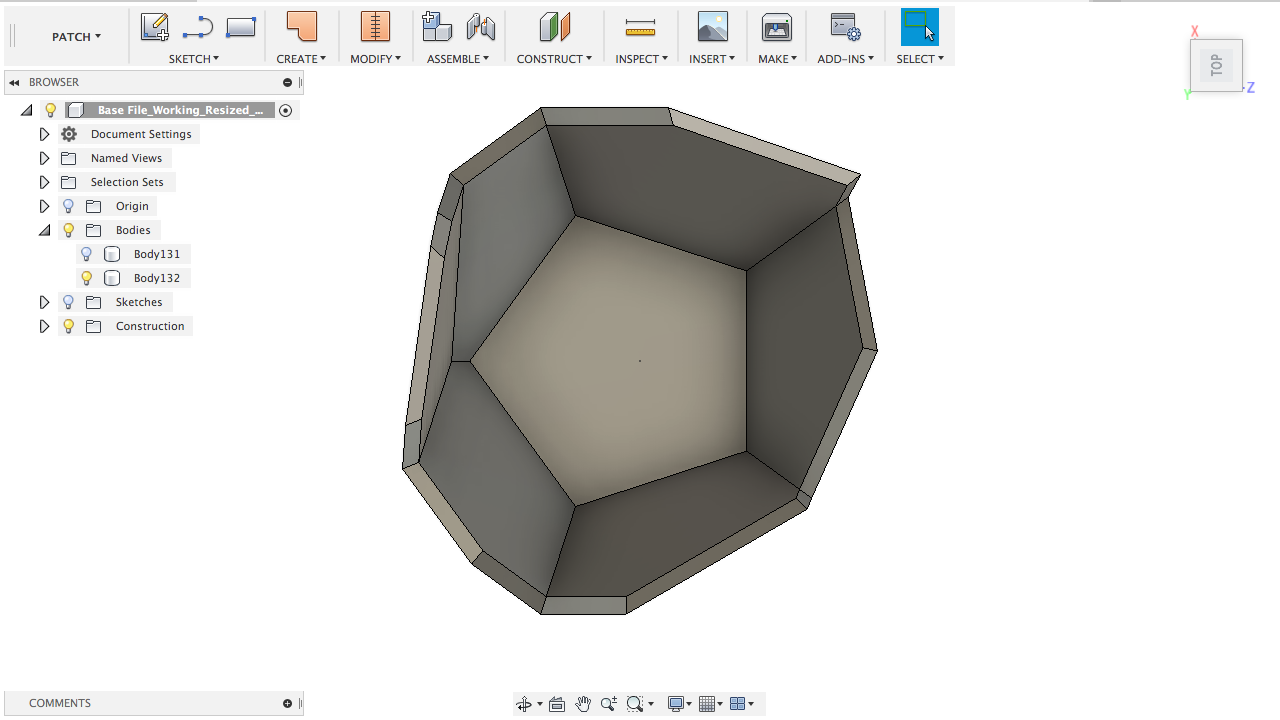The height and width of the screenshot is (720, 1280).
Task: Click the Browser panel minus button
Action: coord(287,82)
